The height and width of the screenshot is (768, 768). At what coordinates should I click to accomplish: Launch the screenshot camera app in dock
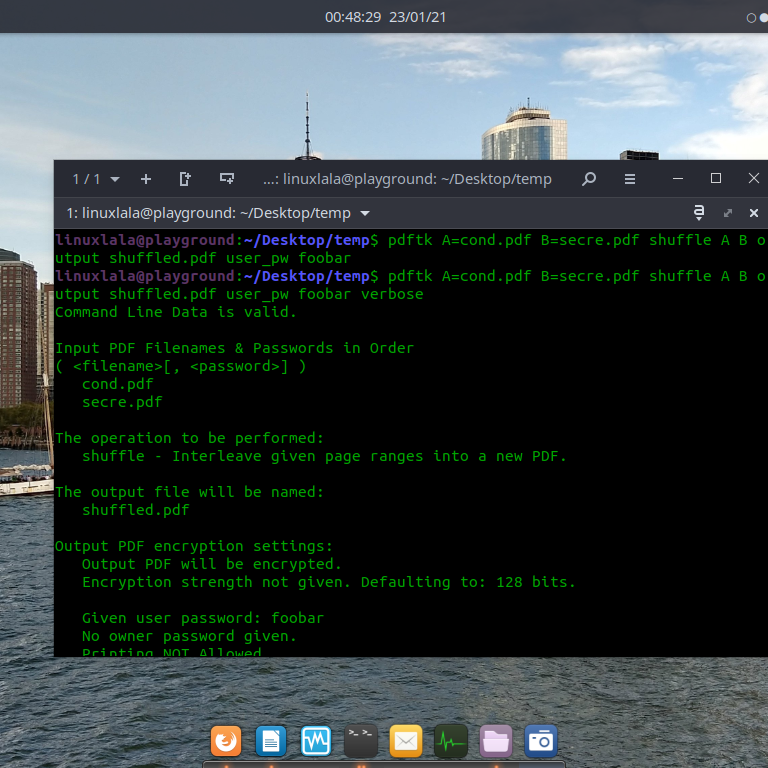click(x=541, y=741)
